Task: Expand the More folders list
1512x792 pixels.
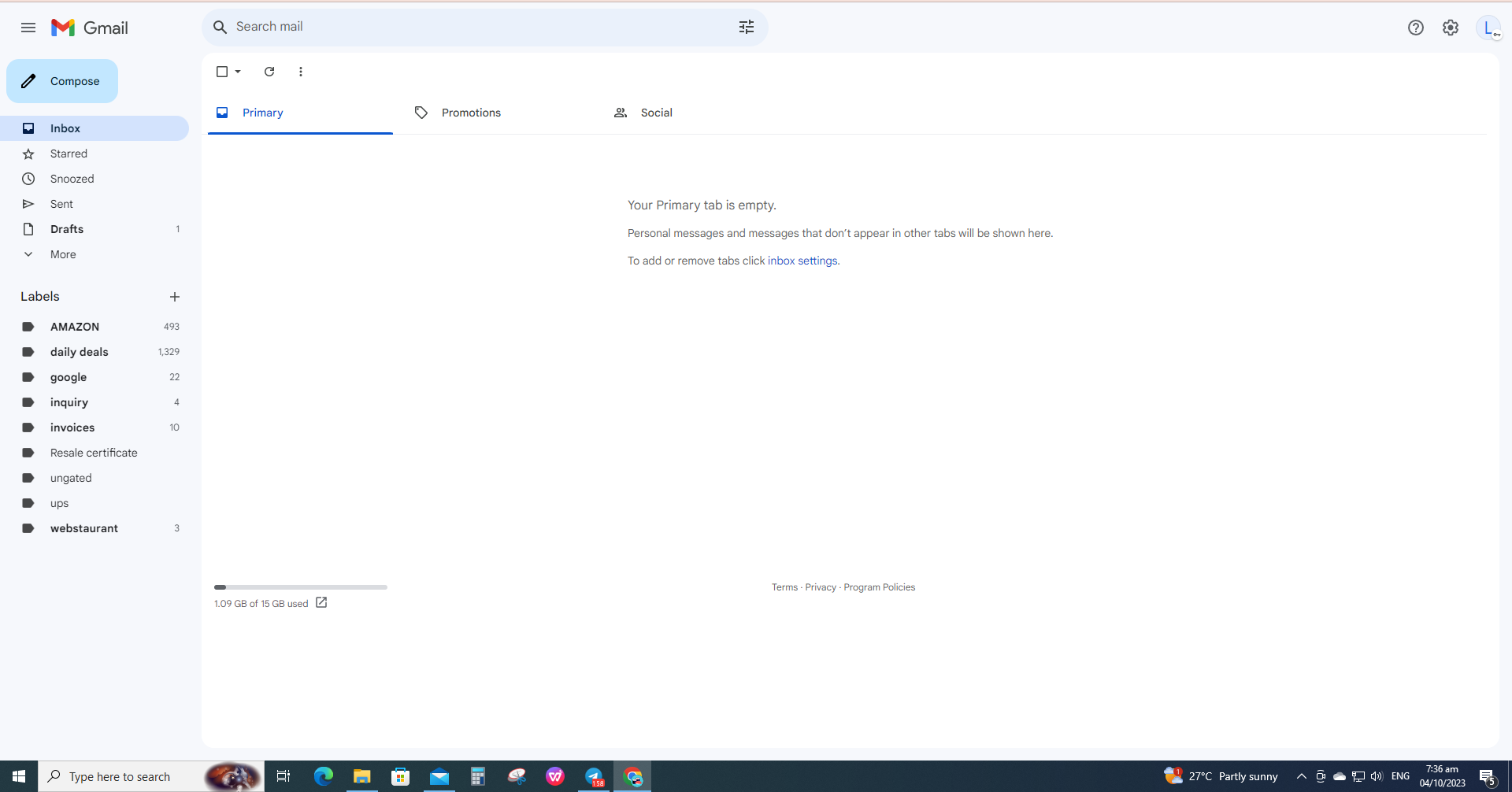Action: [x=94, y=254]
